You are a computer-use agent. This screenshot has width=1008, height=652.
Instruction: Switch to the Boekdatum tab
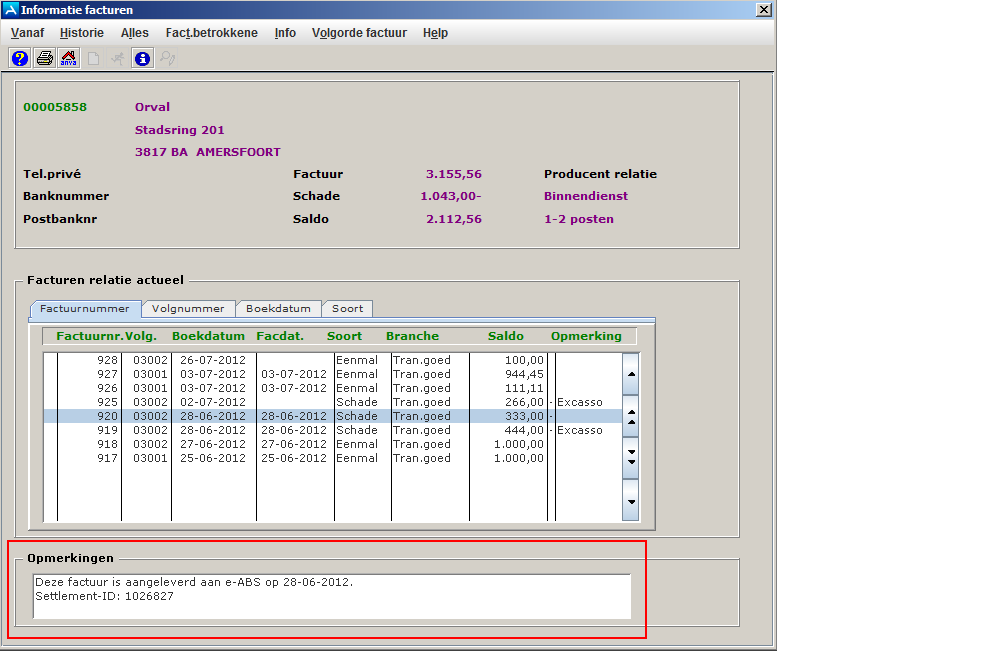tap(279, 309)
